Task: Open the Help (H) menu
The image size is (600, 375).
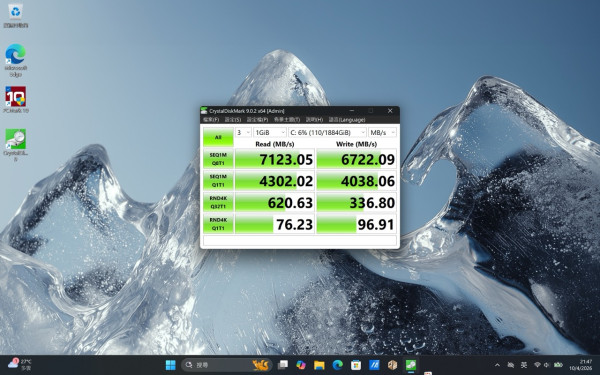Action: pos(314,120)
